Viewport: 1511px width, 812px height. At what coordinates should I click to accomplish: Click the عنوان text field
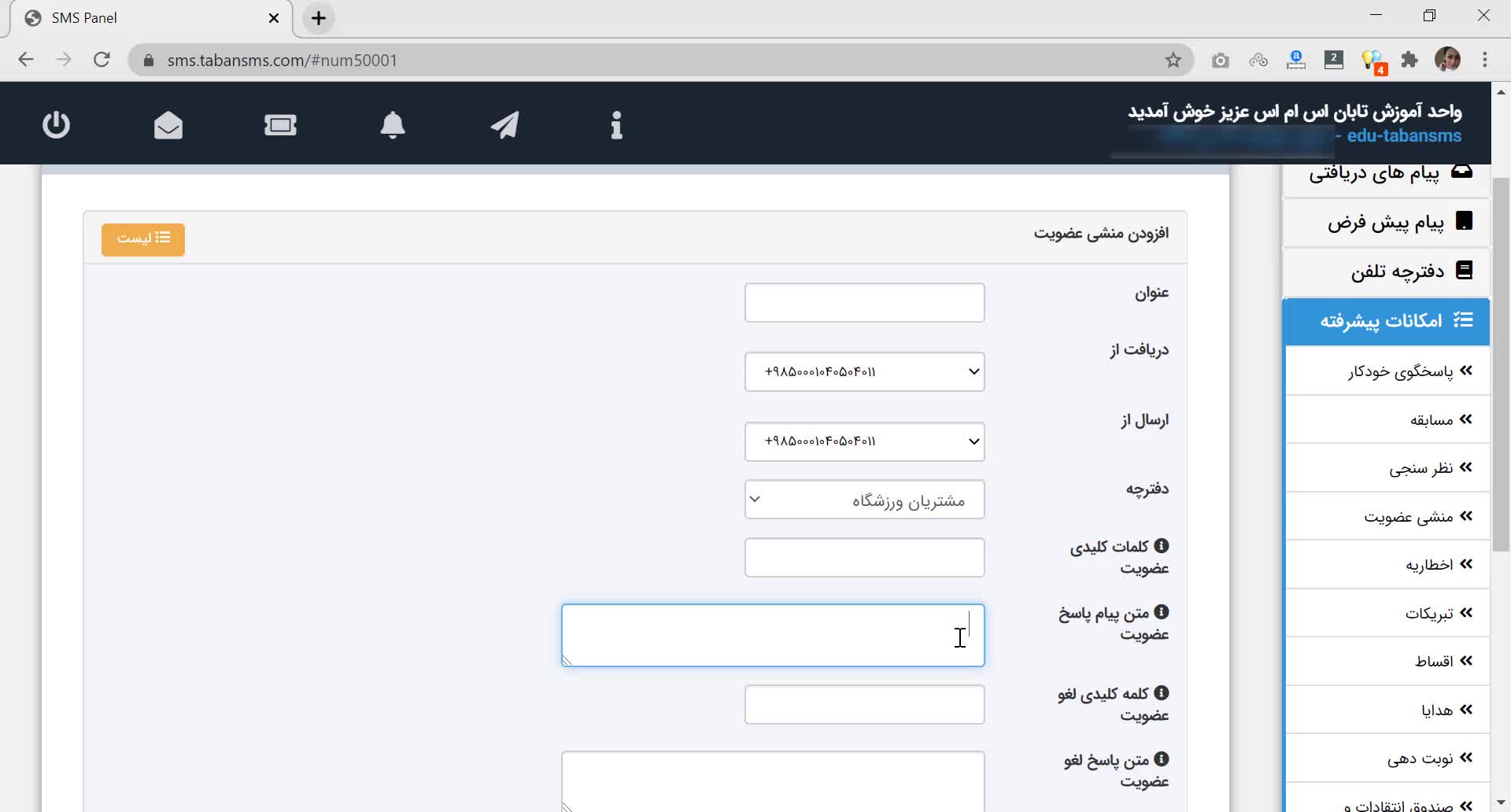864,302
